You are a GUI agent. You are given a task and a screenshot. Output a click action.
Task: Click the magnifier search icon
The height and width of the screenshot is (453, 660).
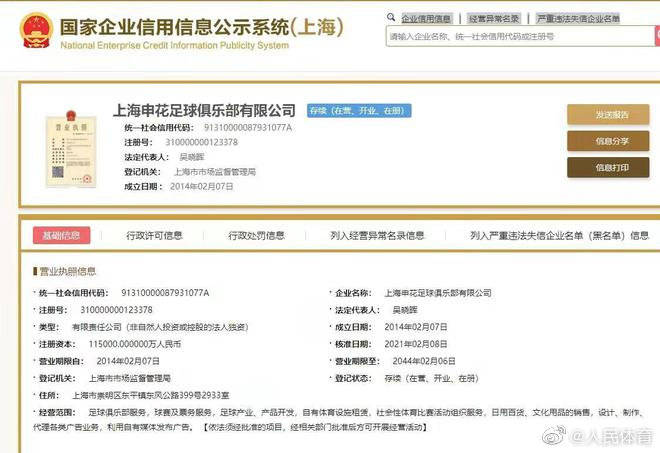[x=391, y=17]
